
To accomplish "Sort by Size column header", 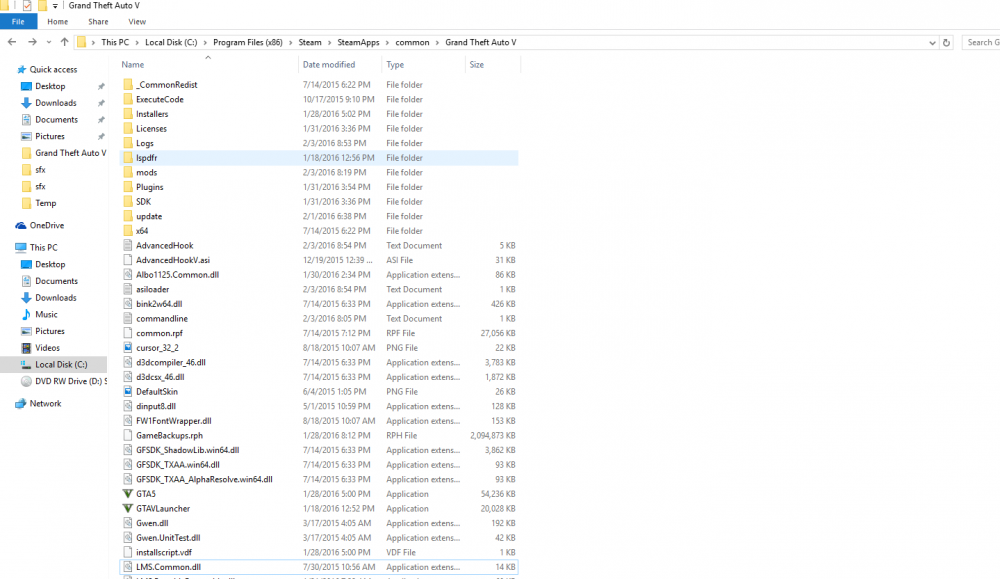I will coord(493,64).
